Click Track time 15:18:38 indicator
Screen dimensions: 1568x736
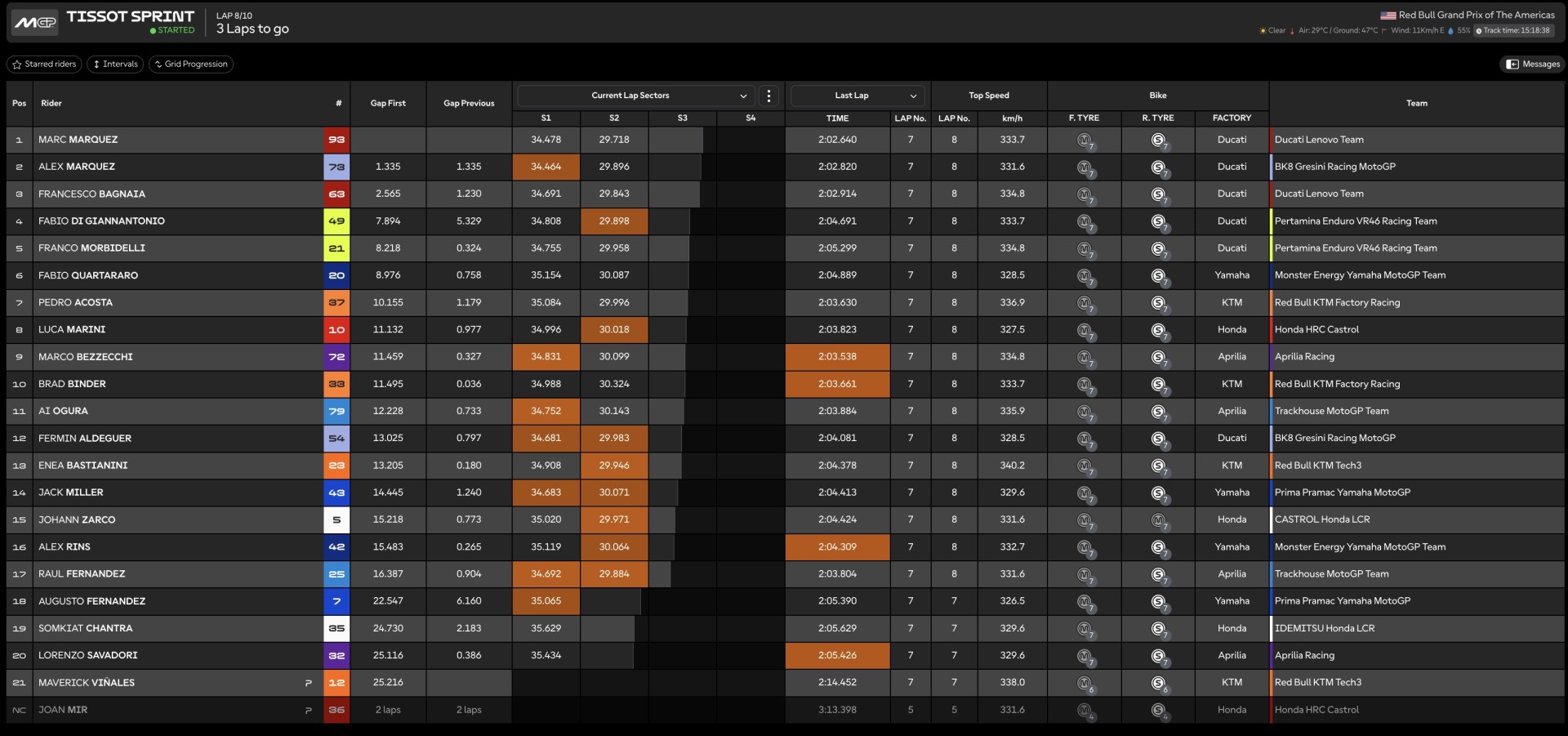pos(1513,30)
